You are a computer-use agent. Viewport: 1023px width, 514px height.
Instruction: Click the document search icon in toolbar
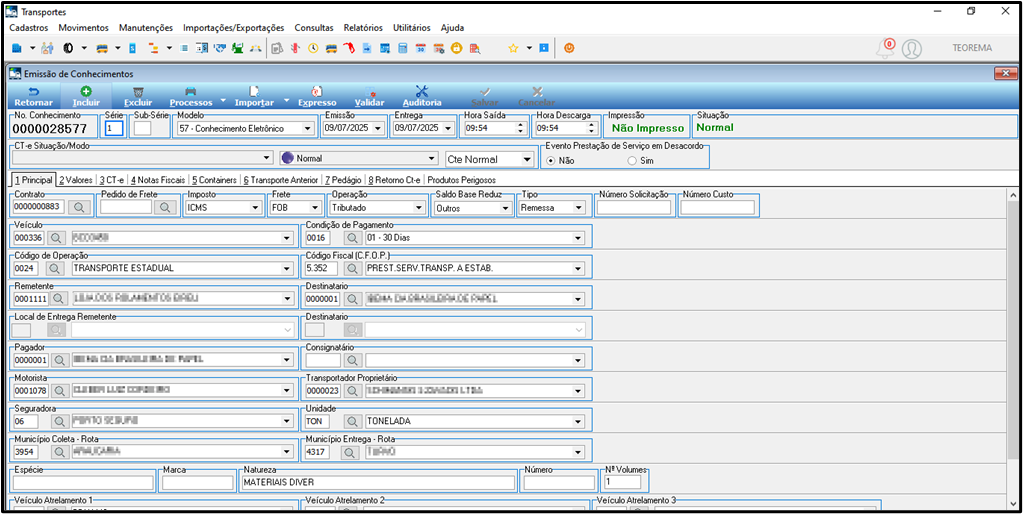click(x=475, y=48)
